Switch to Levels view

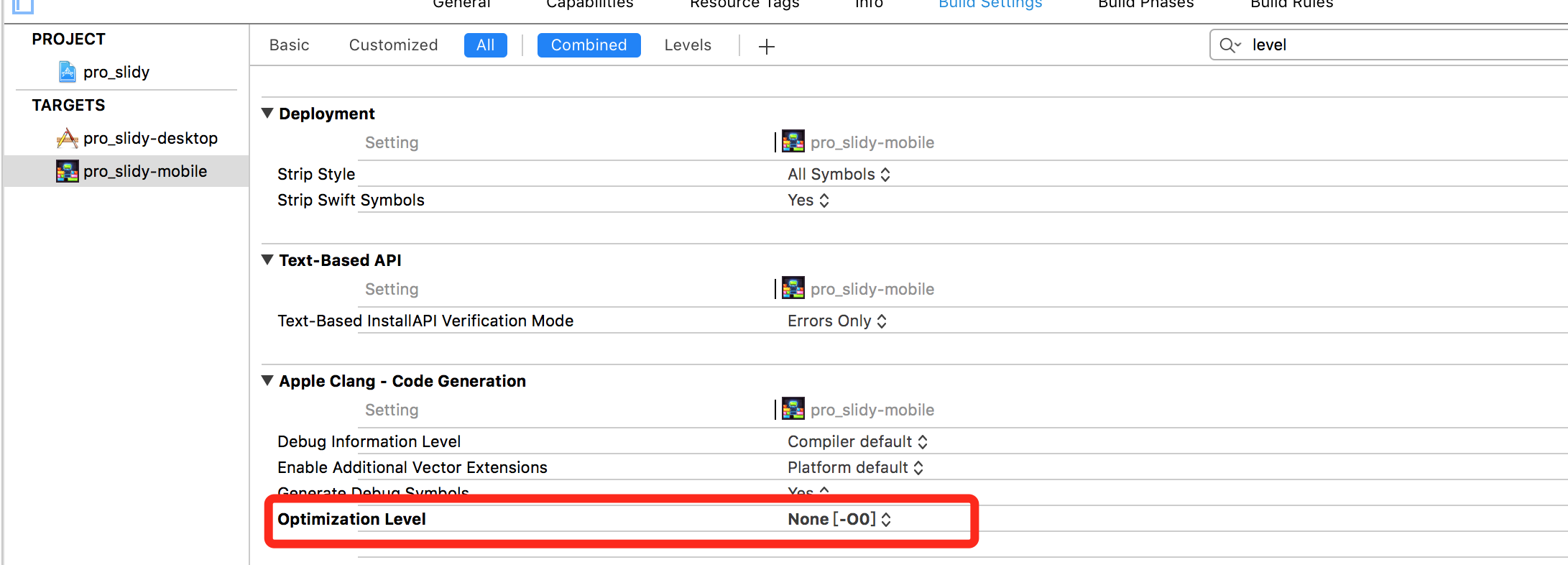coord(688,45)
